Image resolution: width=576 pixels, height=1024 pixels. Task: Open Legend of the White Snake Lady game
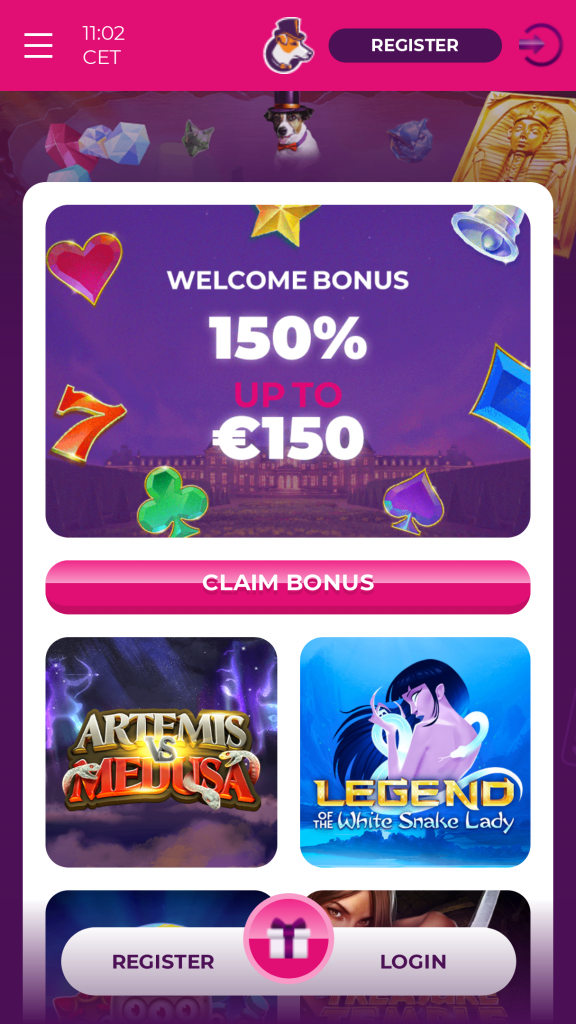(x=415, y=752)
